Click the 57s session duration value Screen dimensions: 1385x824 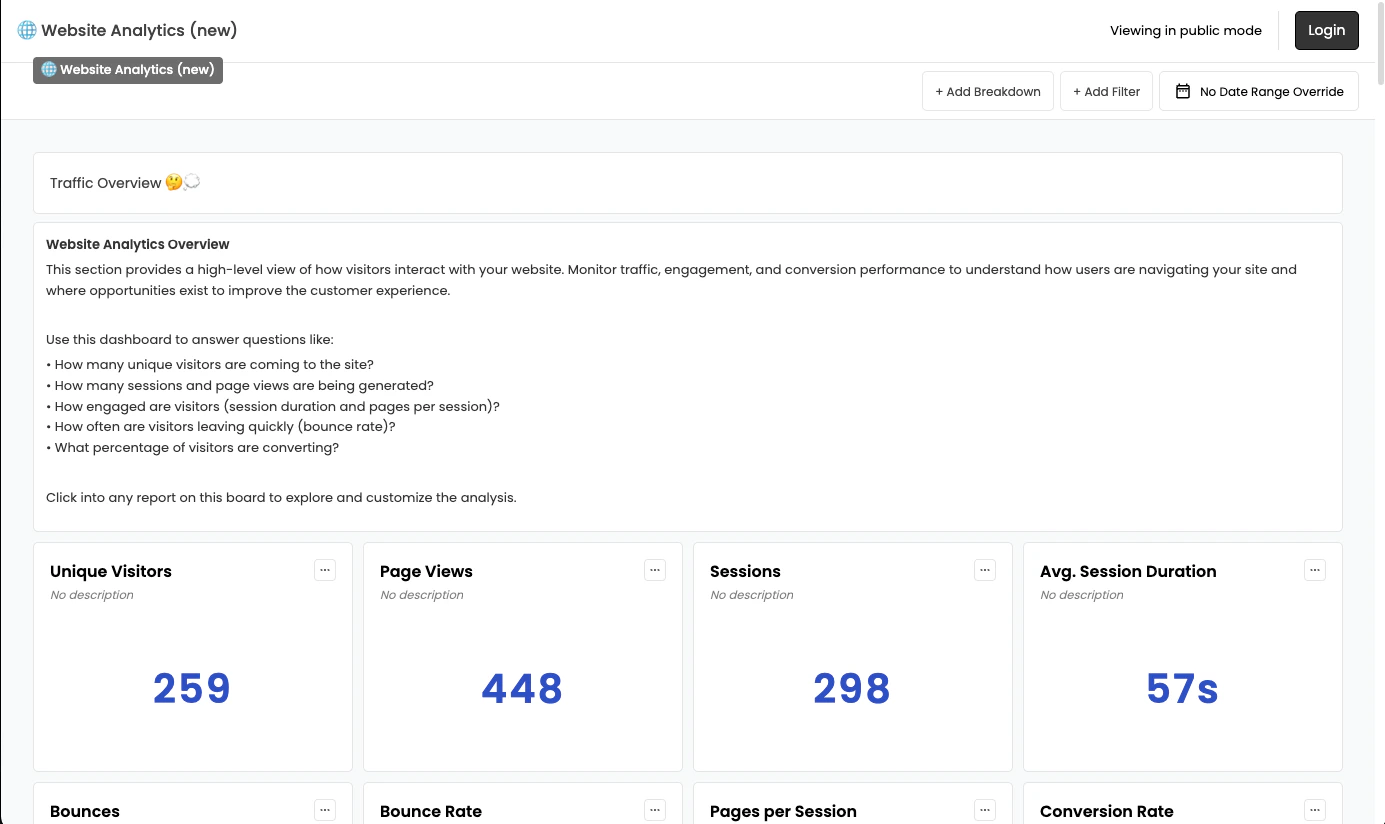click(1182, 689)
